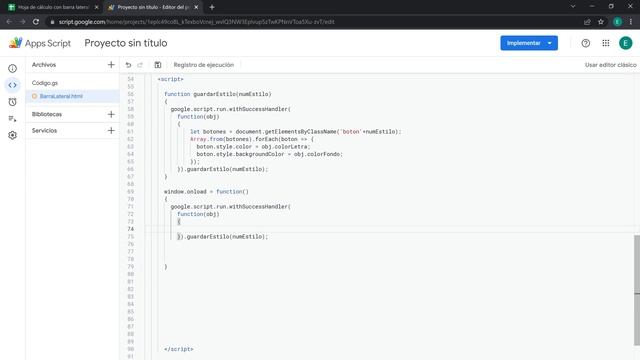This screenshot has width=640, height=360.
Task: Click the Archivos section header
Action: pyautogui.click(x=44, y=64)
